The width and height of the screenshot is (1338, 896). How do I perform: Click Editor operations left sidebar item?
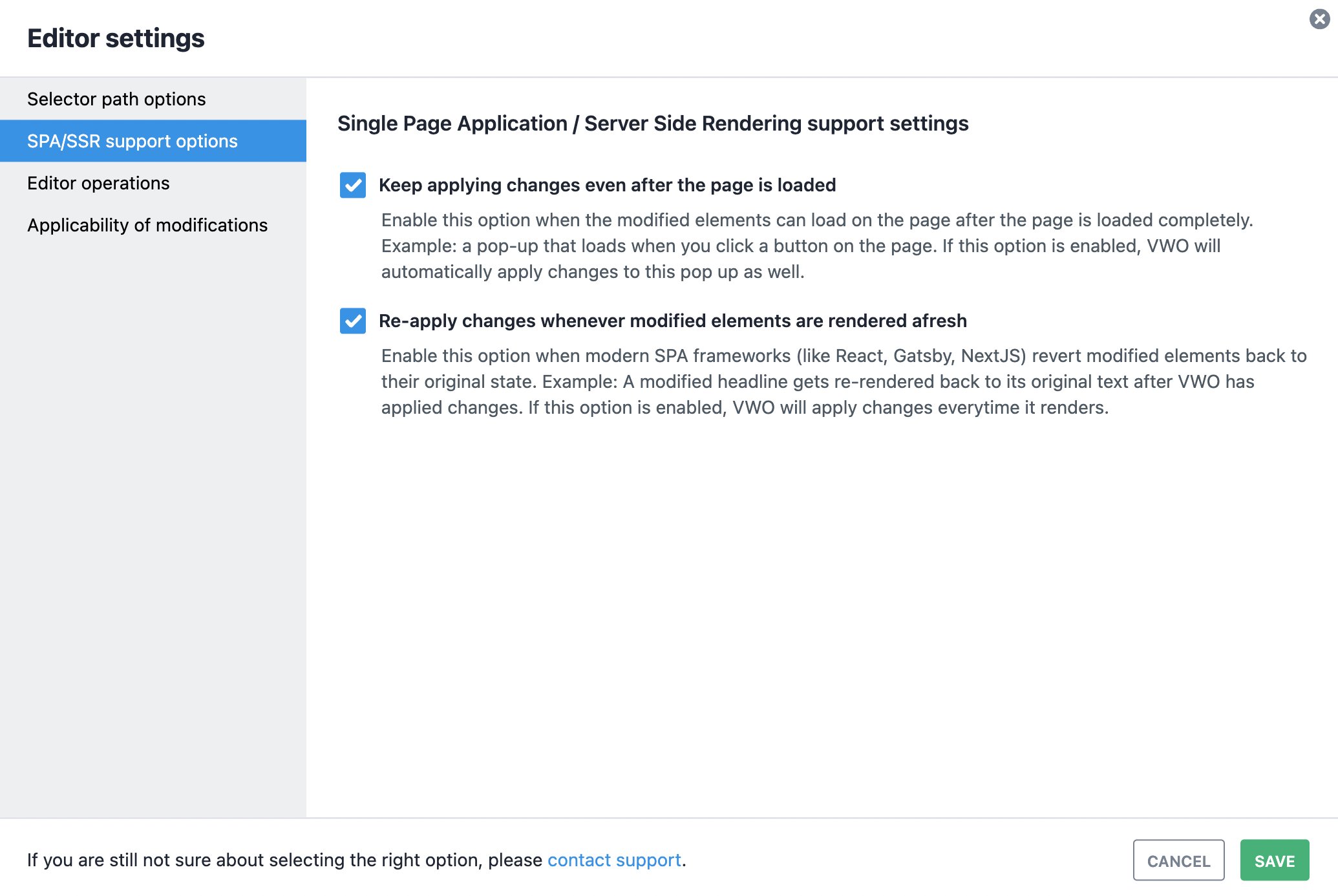tap(98, 183)
